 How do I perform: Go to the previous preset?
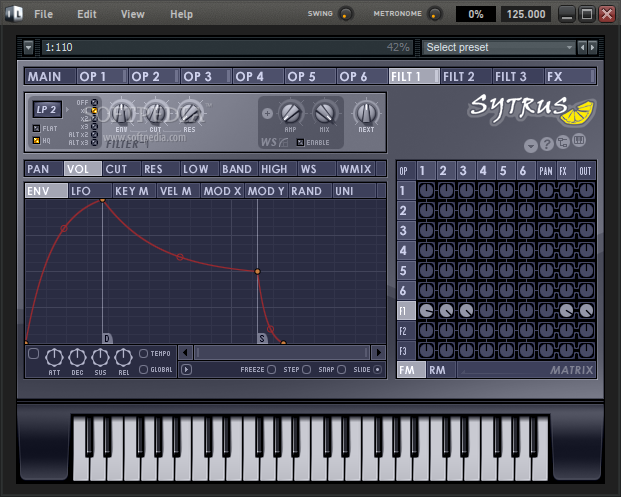click(x=582, y=48)
